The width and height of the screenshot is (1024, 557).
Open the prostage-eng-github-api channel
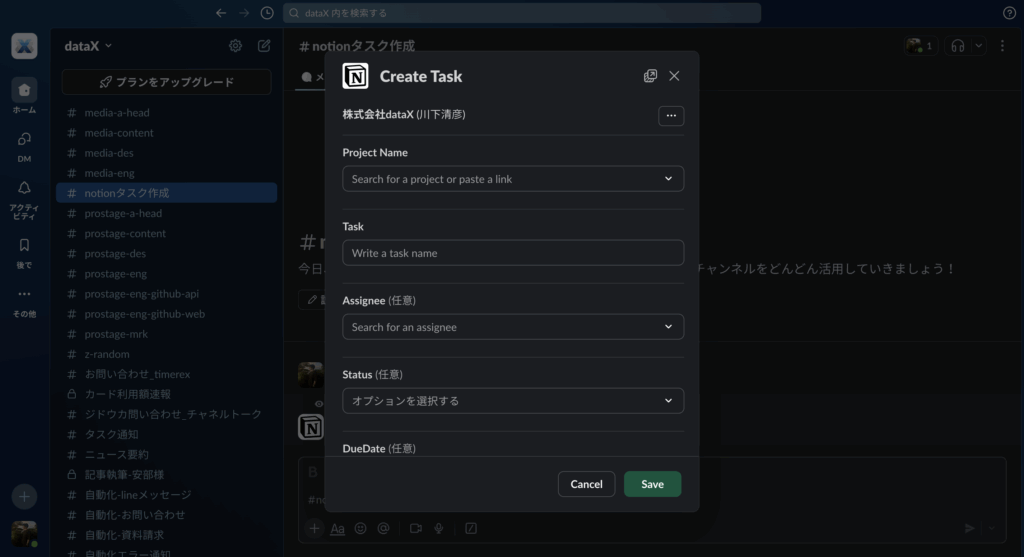tap(167, 294)
